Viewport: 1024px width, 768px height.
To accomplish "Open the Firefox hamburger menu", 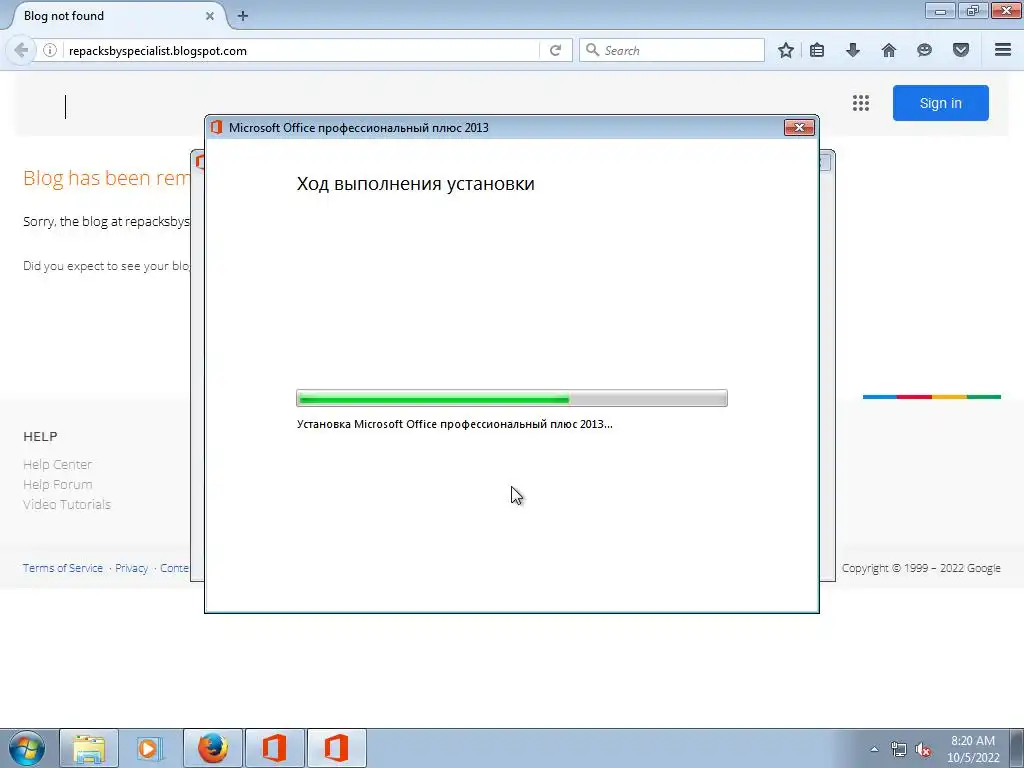I will 1003,50.
